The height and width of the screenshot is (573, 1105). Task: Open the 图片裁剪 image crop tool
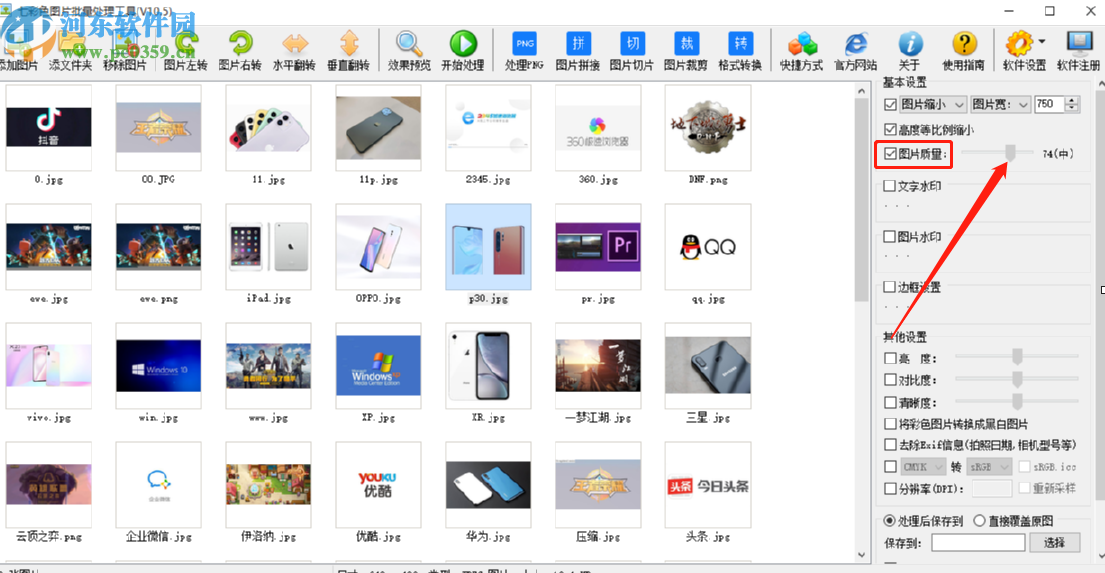tap(686, 51)
